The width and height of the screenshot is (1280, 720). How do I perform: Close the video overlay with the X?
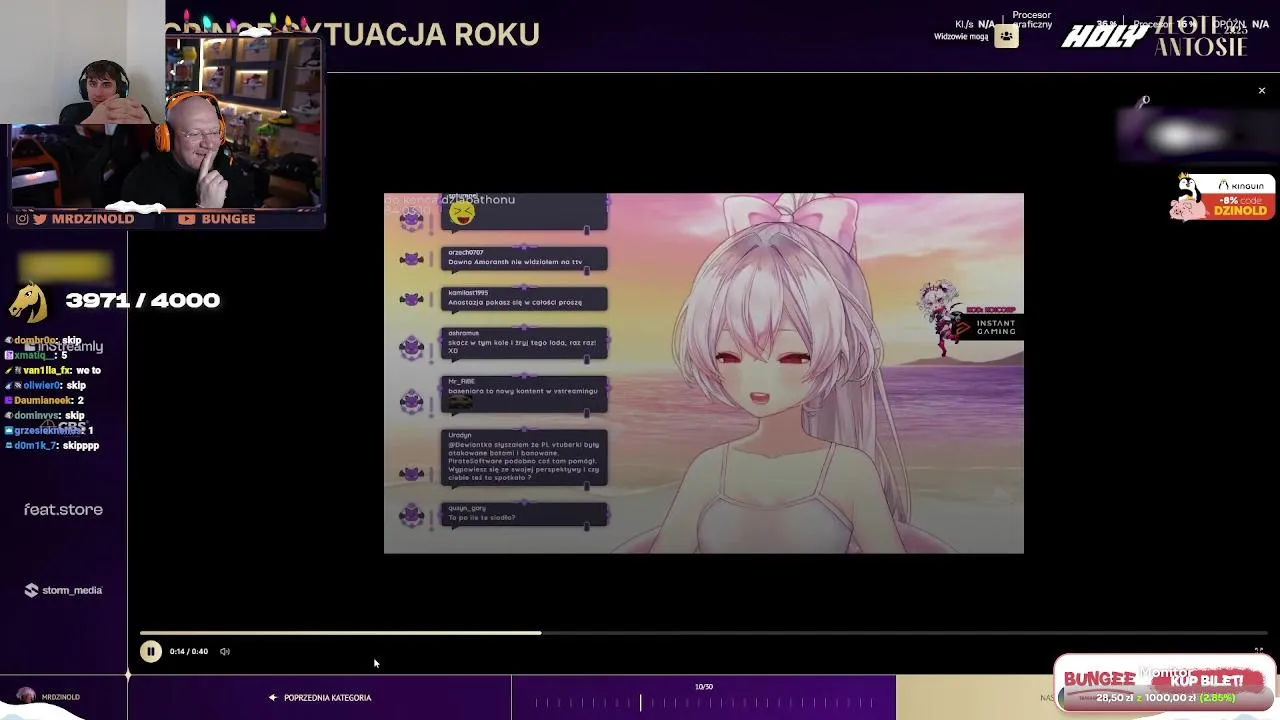click(x=1261, y=91)
